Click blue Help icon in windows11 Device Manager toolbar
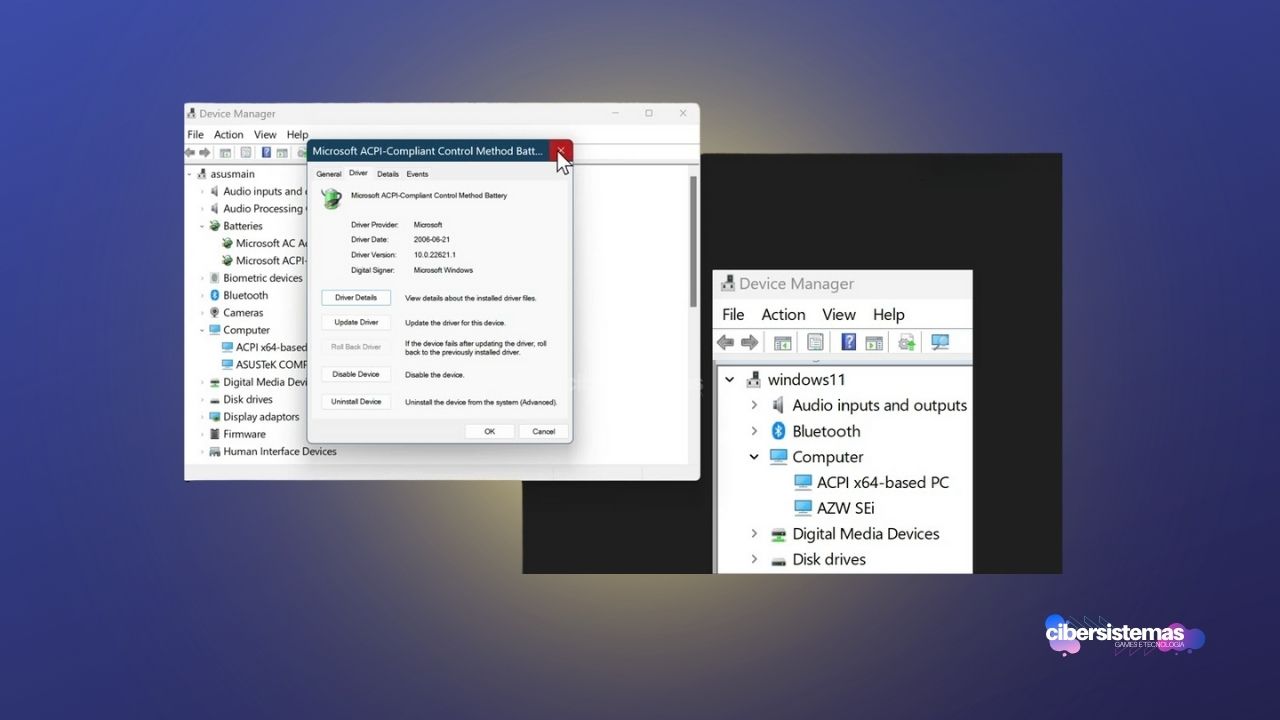The height and width of the screenshot is (720, 1280). click(x=848, y=342)
